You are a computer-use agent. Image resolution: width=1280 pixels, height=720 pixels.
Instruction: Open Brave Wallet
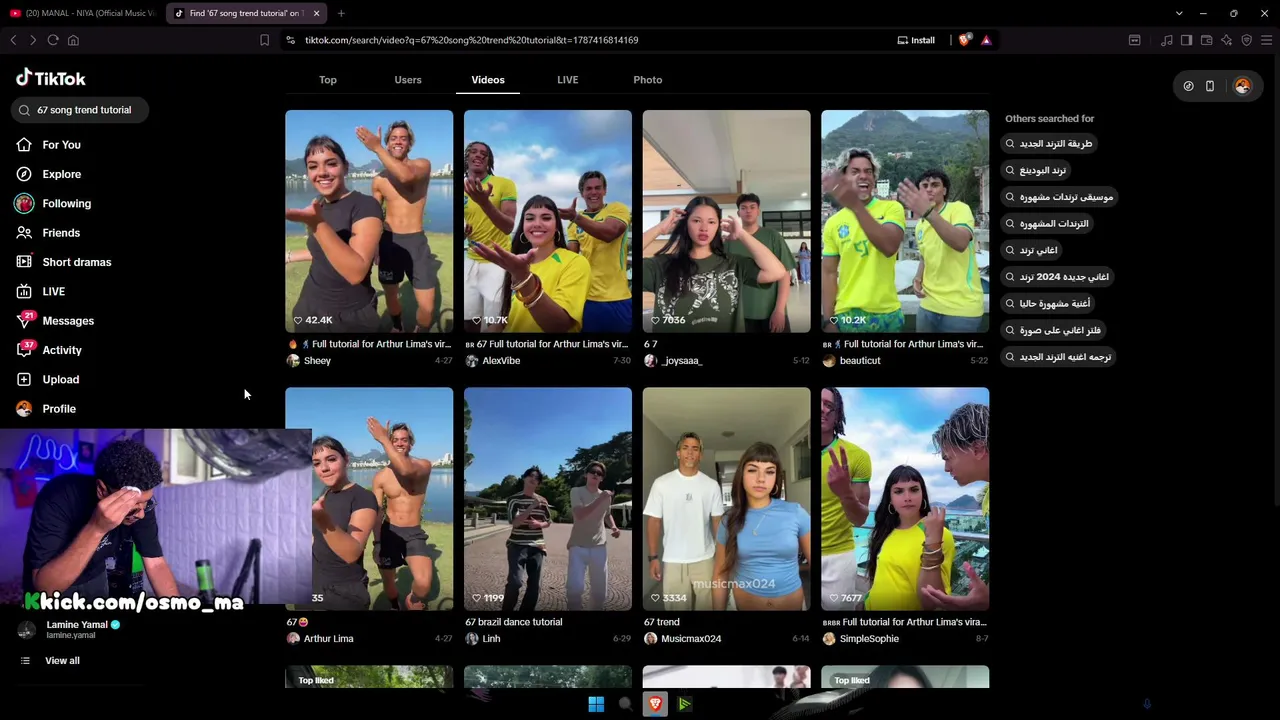tap(1206, 40)
